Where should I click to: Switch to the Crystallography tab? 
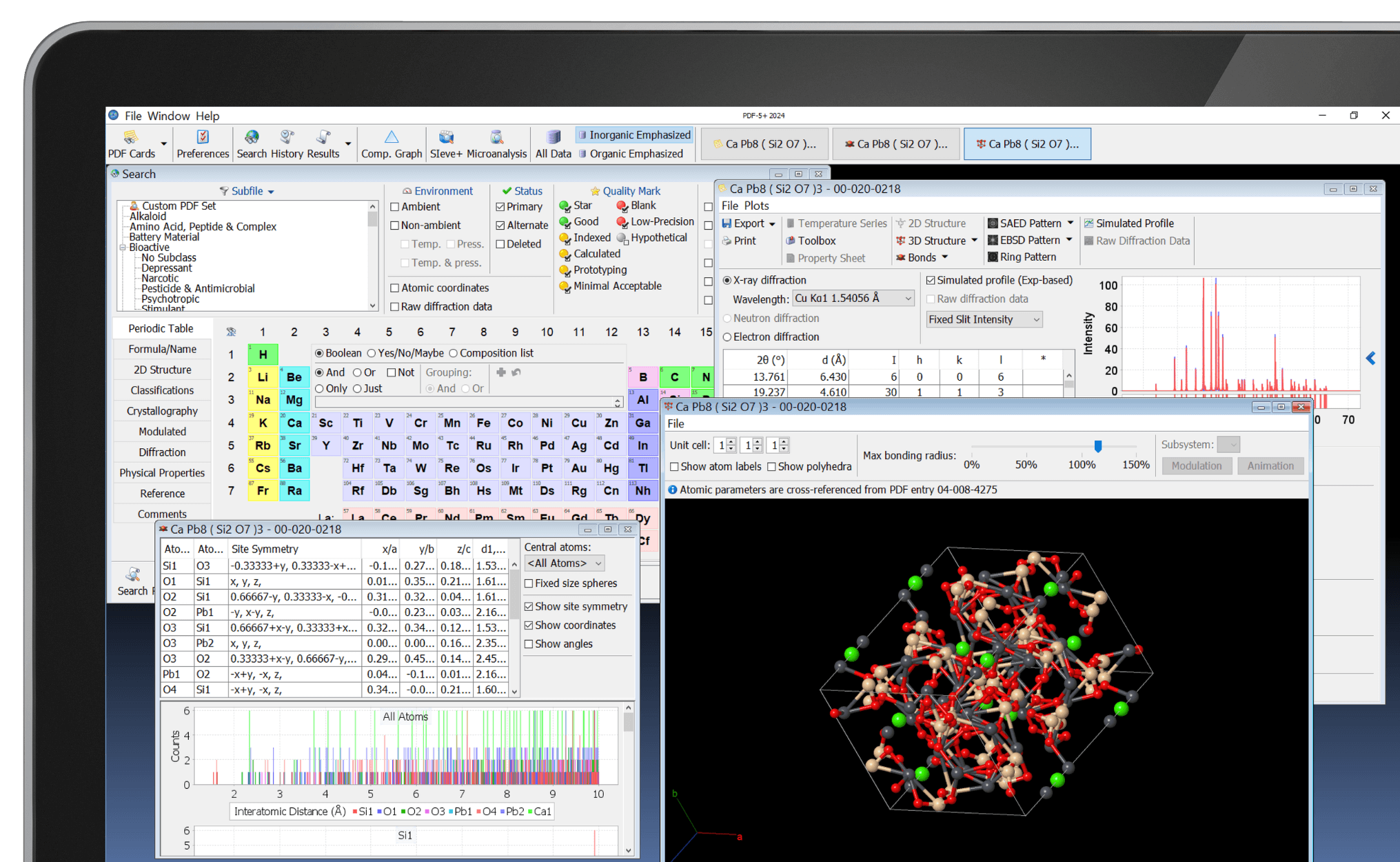[x=162, y=410]
